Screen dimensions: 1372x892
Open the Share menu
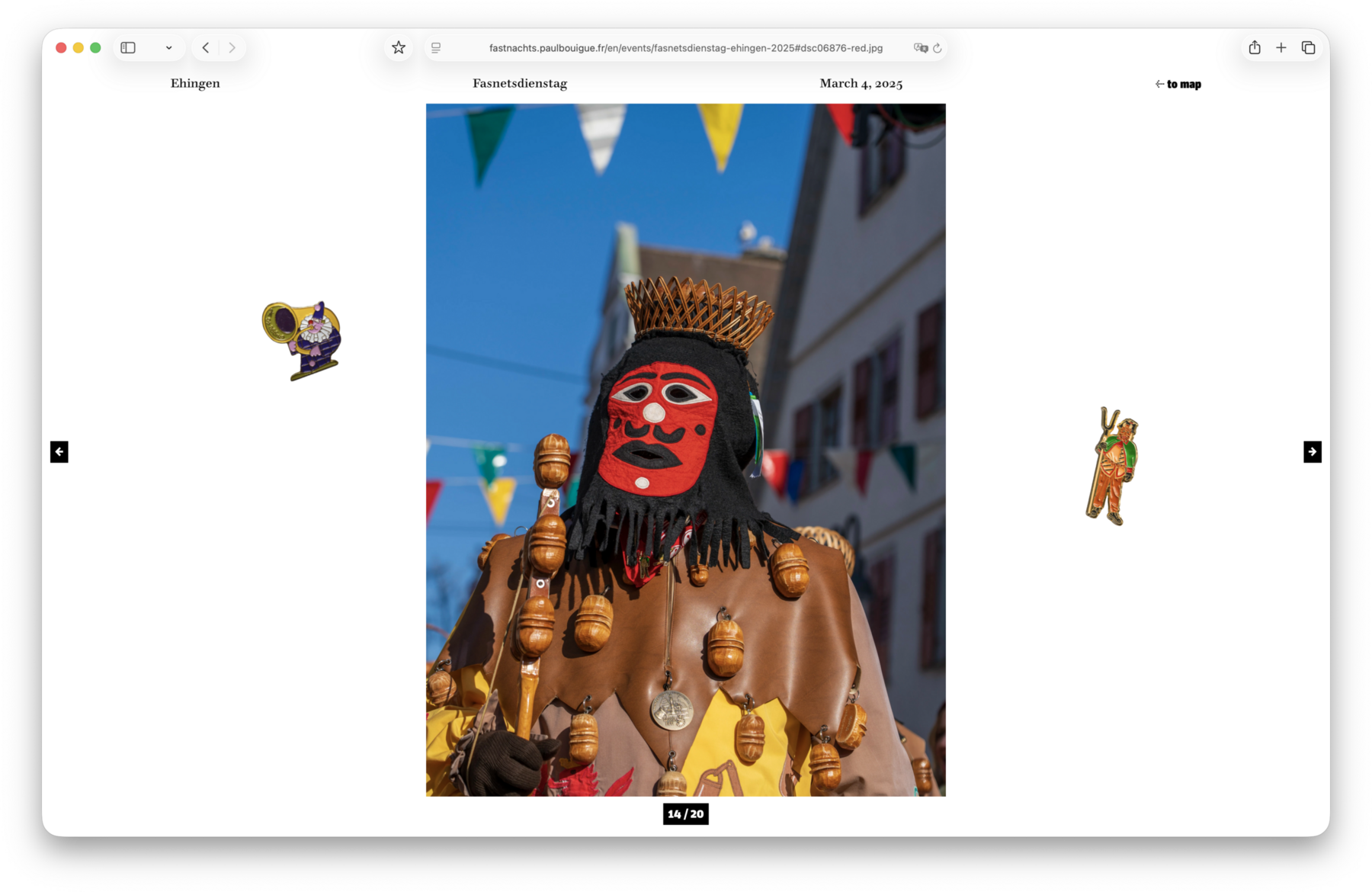pos(1254,48)
